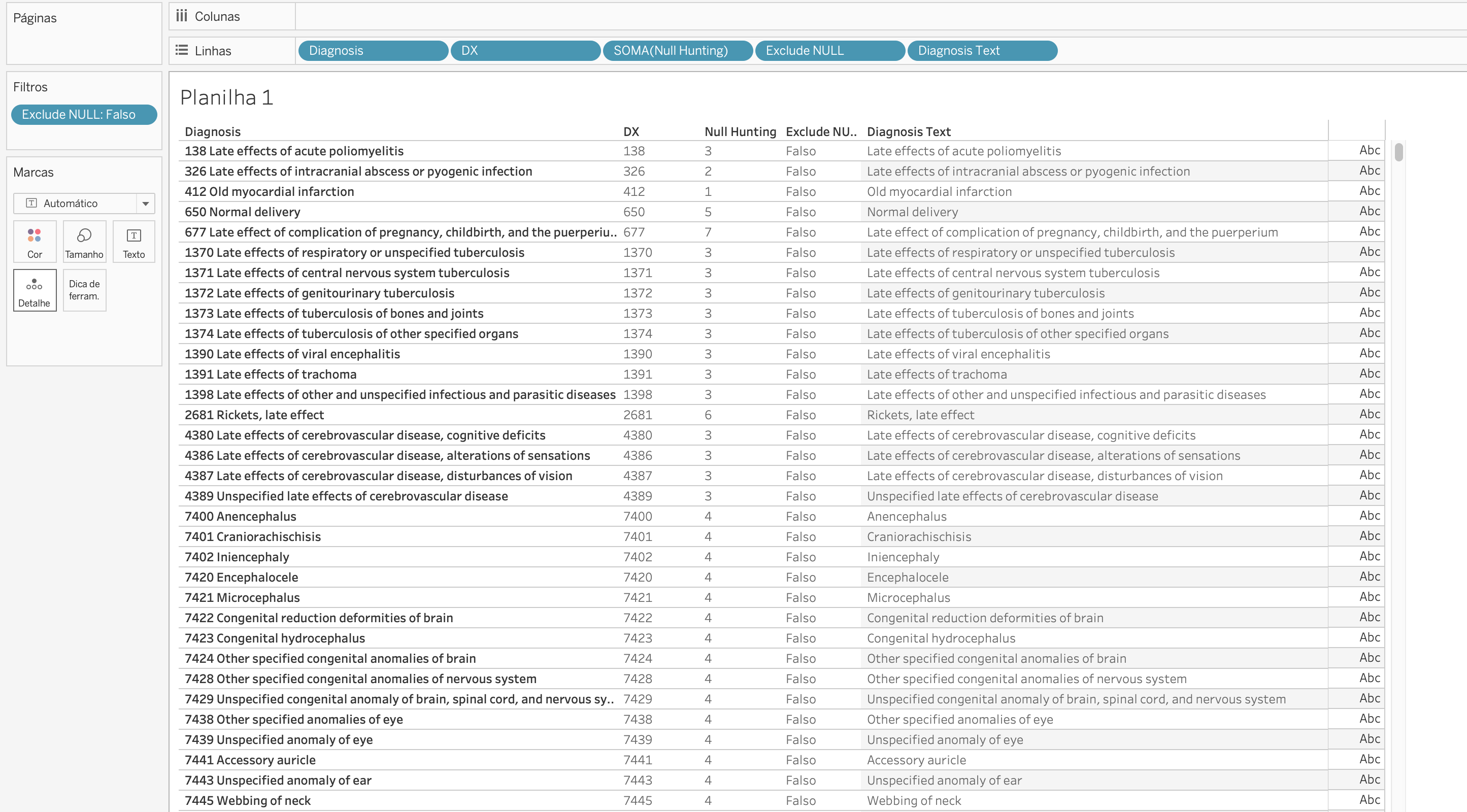The image size is (1467, 812).
Task: Click the Colunas shelf icon
Action: coord(182,16)
